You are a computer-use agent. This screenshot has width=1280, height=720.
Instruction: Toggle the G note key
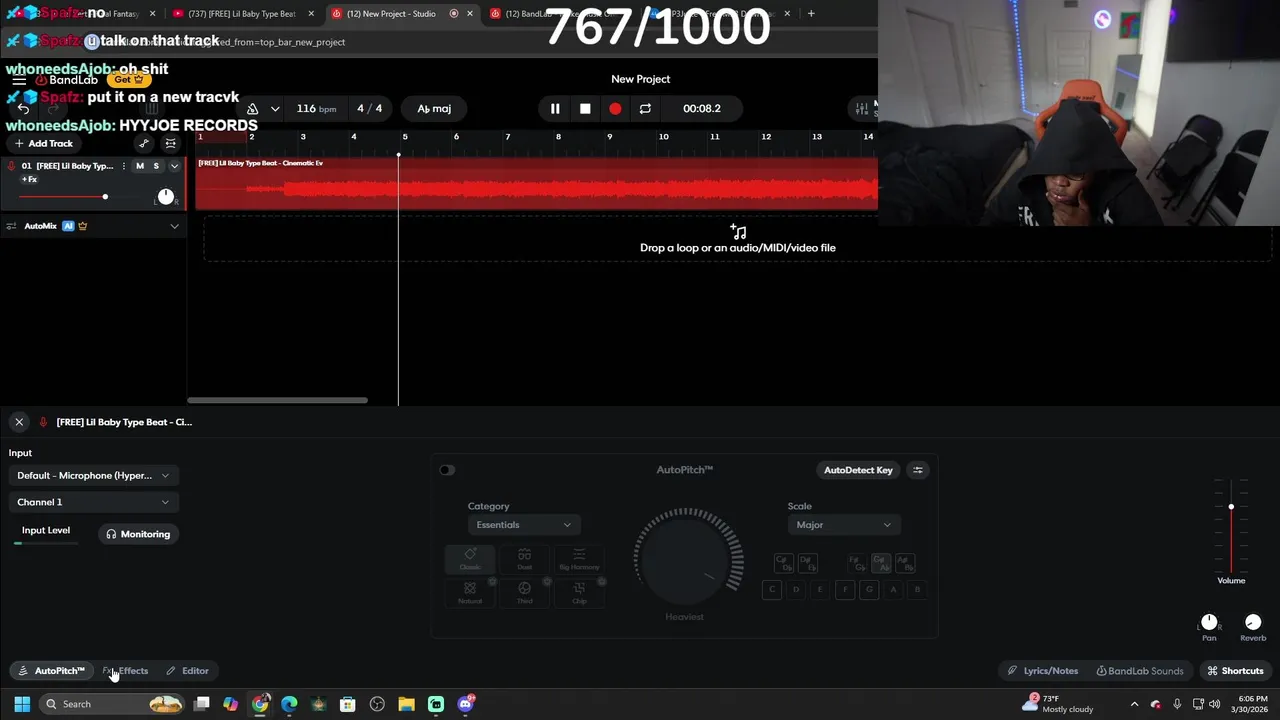(869, 590)
